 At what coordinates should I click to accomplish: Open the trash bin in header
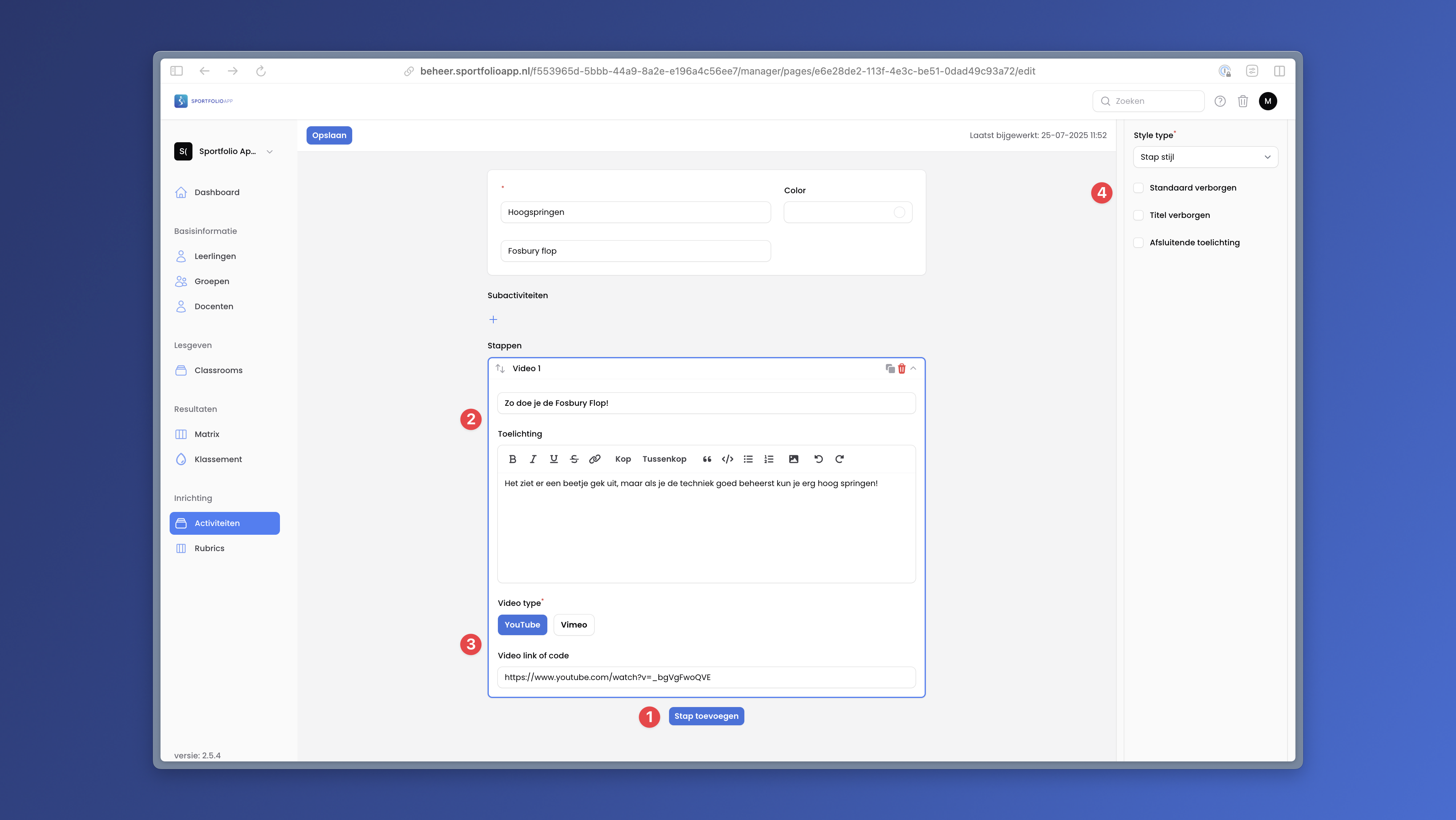1242,101
